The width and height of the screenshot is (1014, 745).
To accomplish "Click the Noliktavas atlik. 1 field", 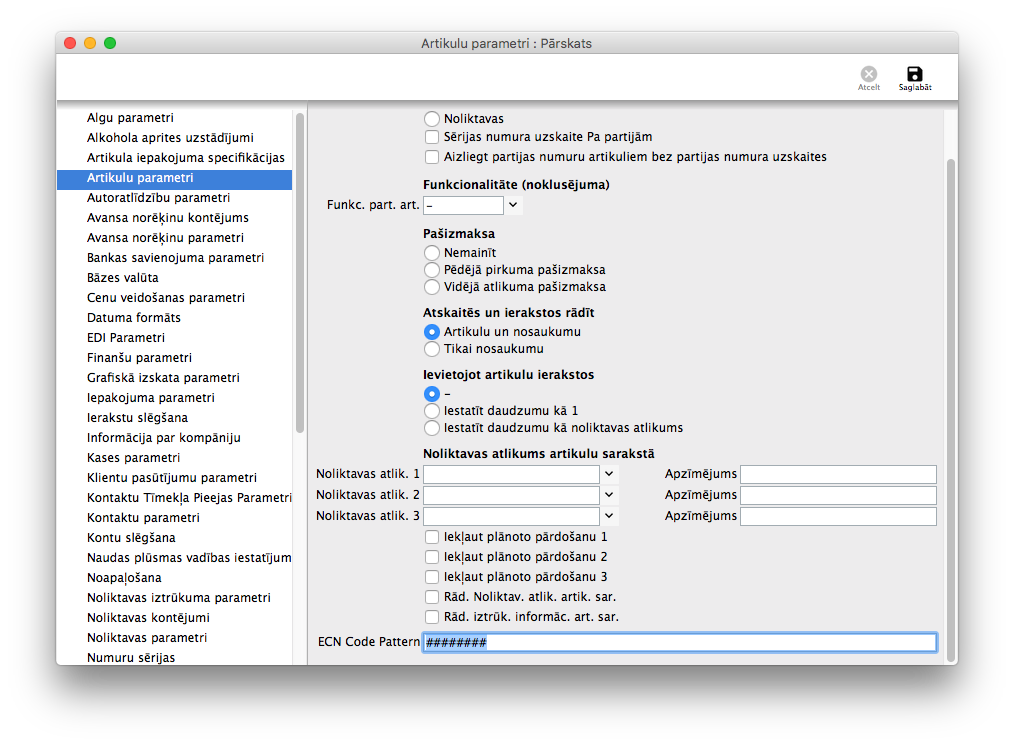I will coord(512,474).
